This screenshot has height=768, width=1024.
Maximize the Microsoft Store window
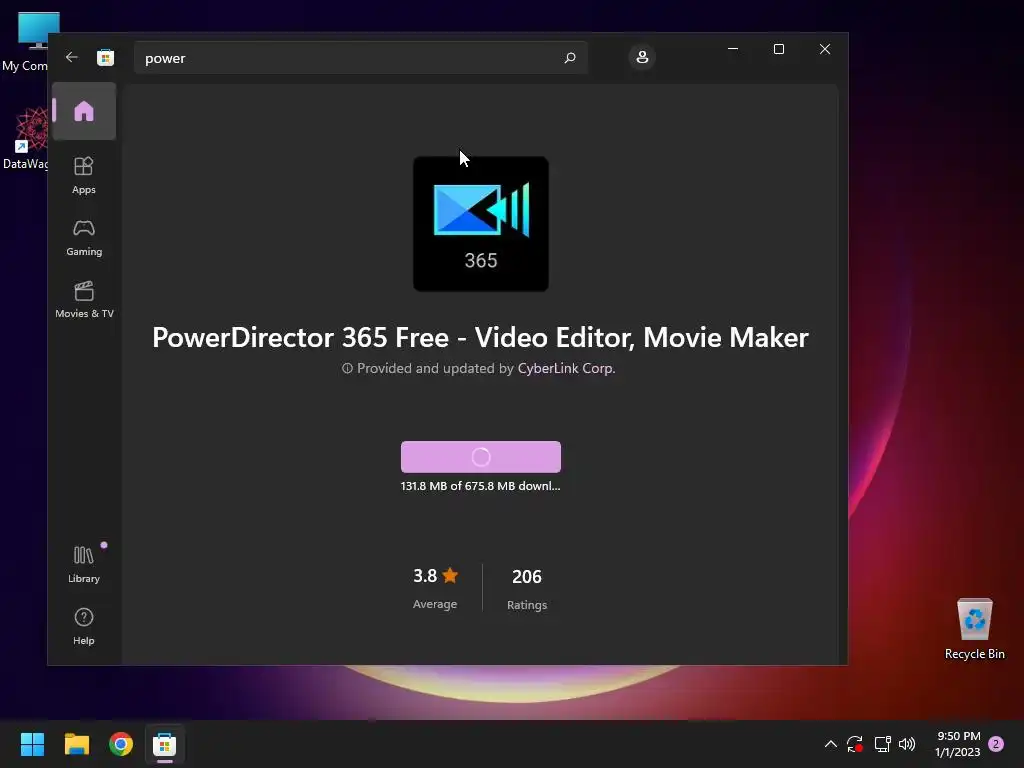pyautogui.click(x=778, y=49)
